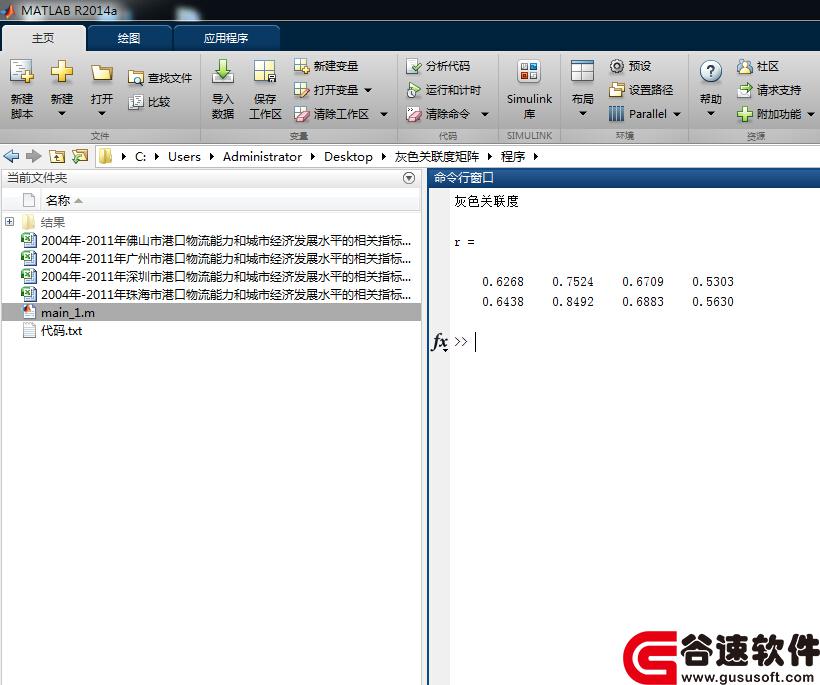Click Set Path (设置路径)
Screen dimensions: 820x685
(x=641, y=90)
